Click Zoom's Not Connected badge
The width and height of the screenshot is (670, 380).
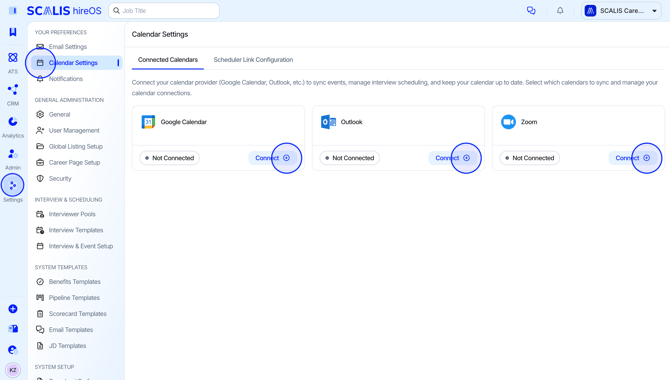point(529,158)
